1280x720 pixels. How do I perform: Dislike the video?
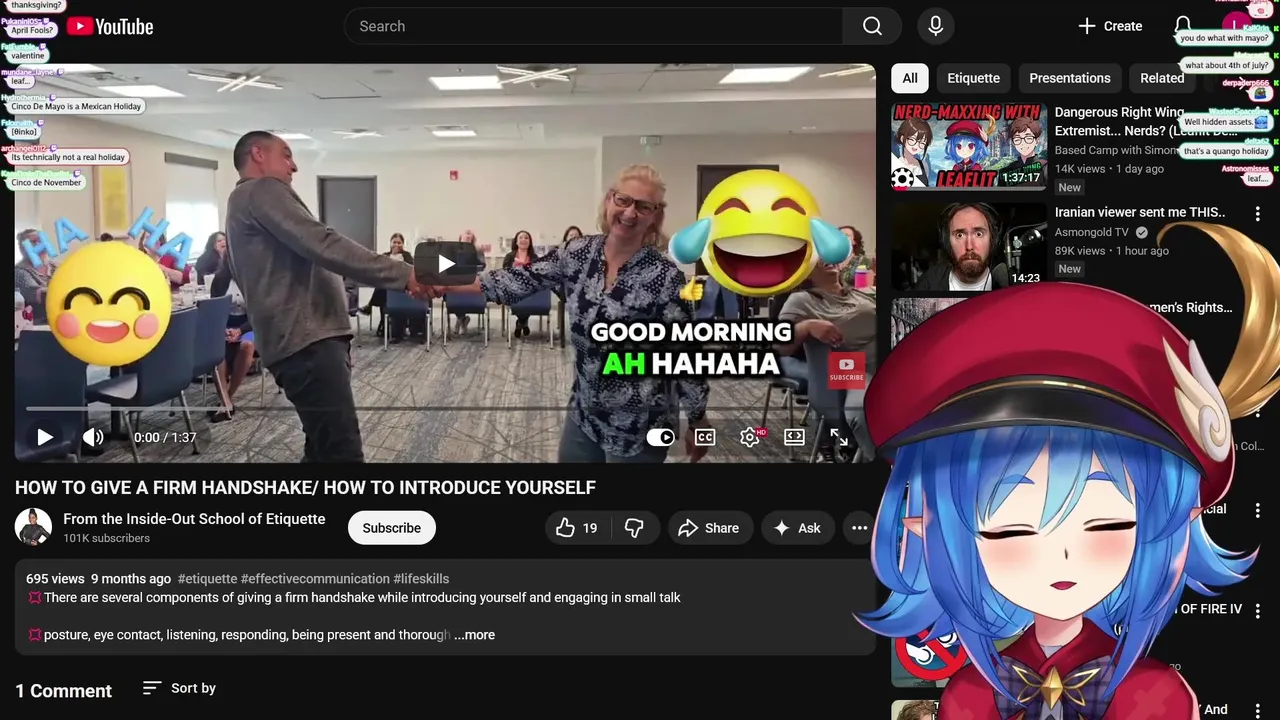tap(635, 528)
